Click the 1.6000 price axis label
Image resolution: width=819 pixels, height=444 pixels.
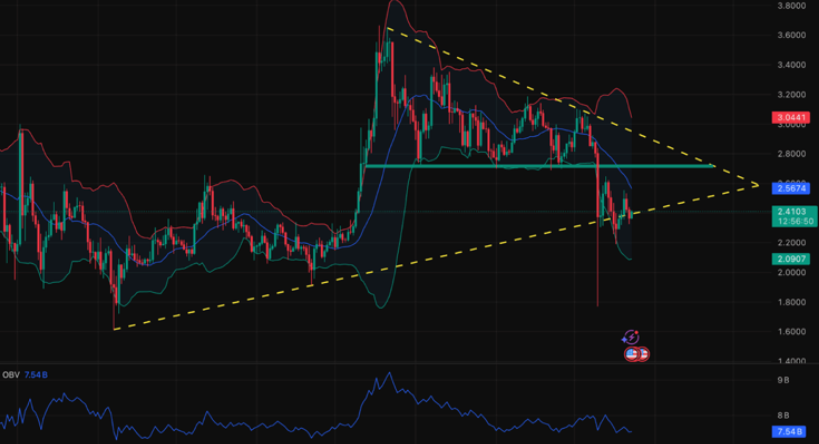tap(791, 332)
